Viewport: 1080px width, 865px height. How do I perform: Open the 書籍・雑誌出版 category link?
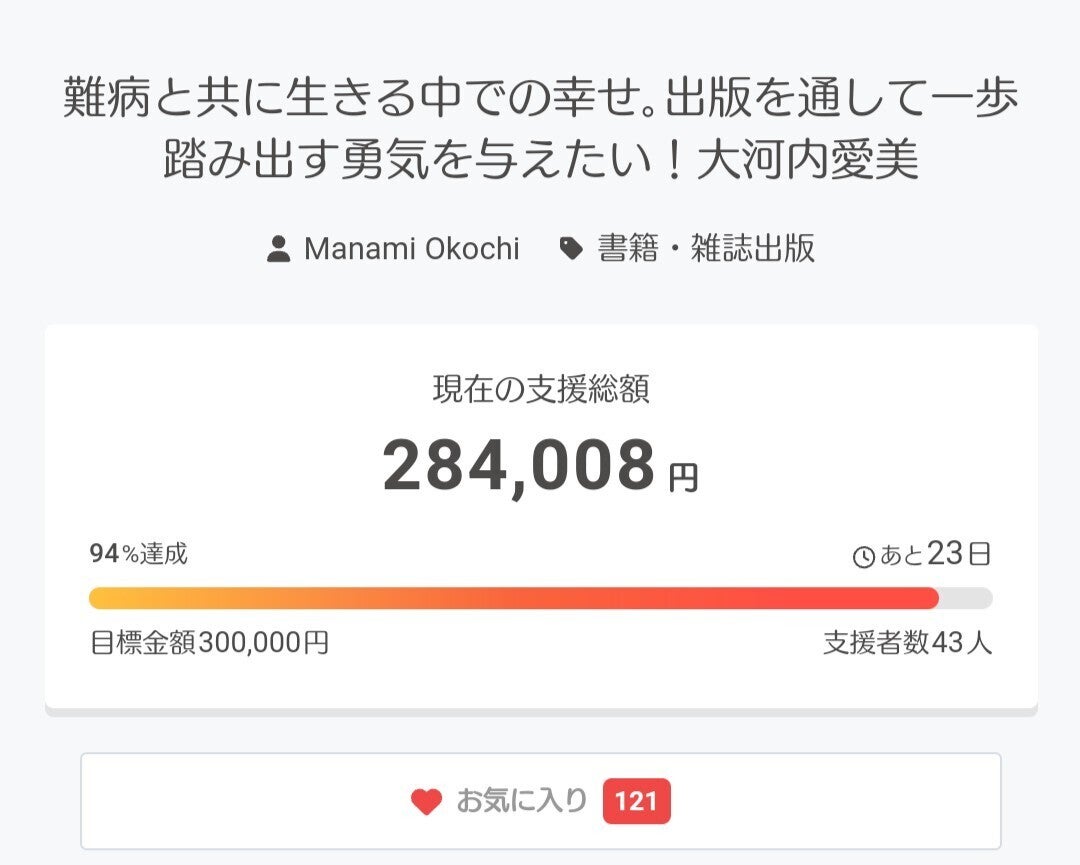[x=706, y=249]
